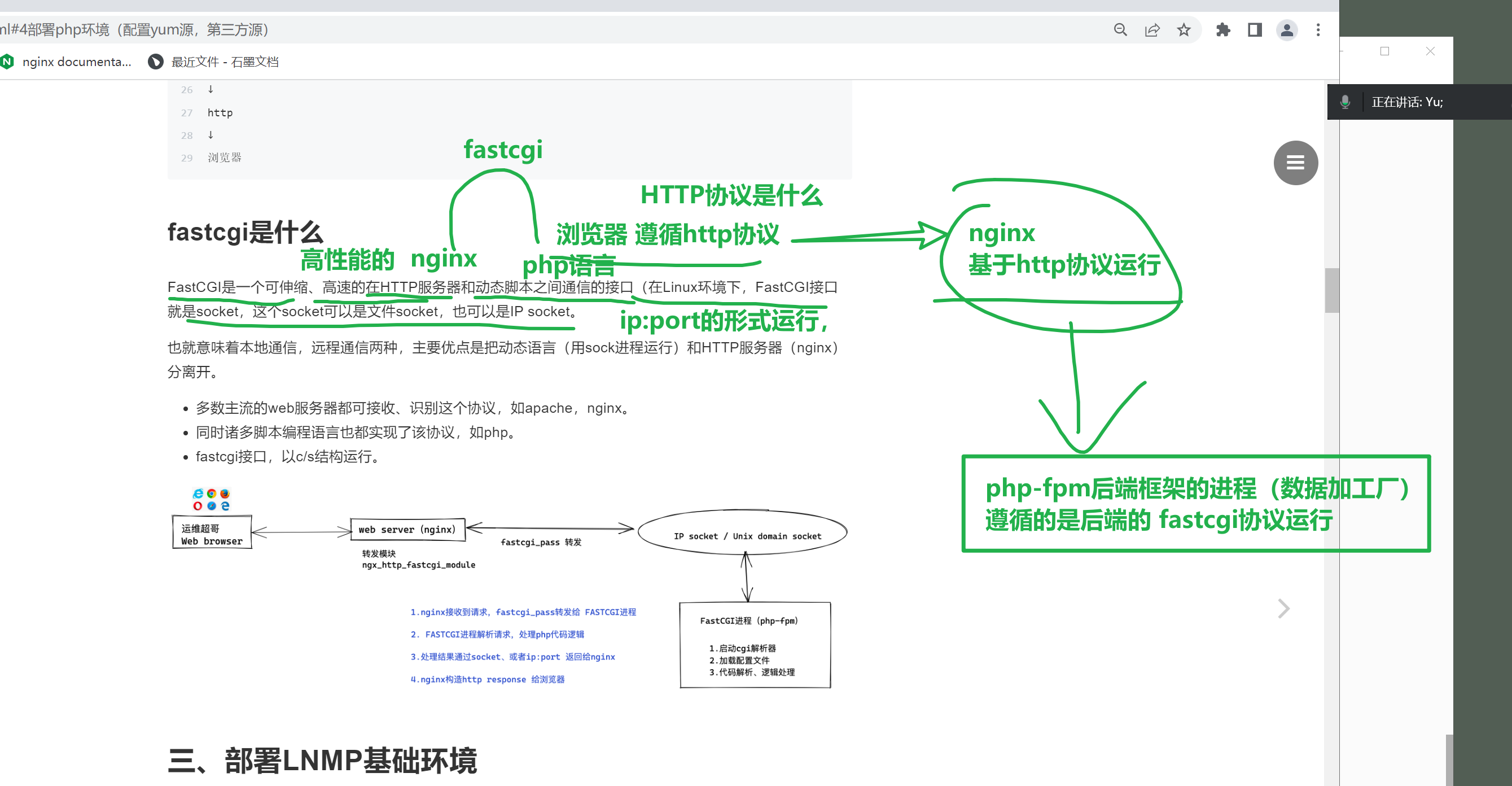This screenshot has height=786, width=1512.
Task: Open the "最近文件 - 石墨文档" bookmark
Action: click(225, 61)
